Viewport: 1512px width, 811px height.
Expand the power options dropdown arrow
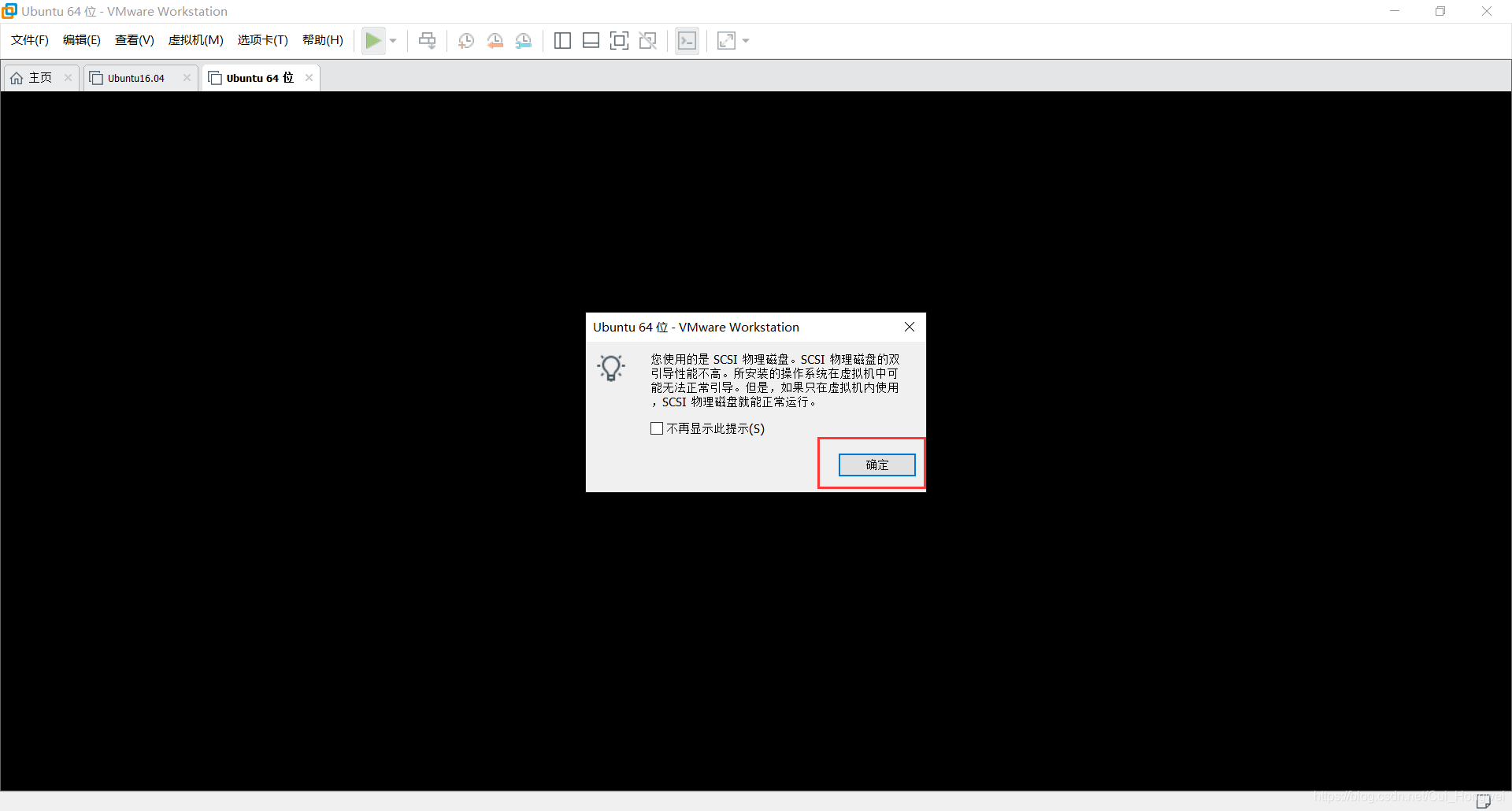coord(393,41)
